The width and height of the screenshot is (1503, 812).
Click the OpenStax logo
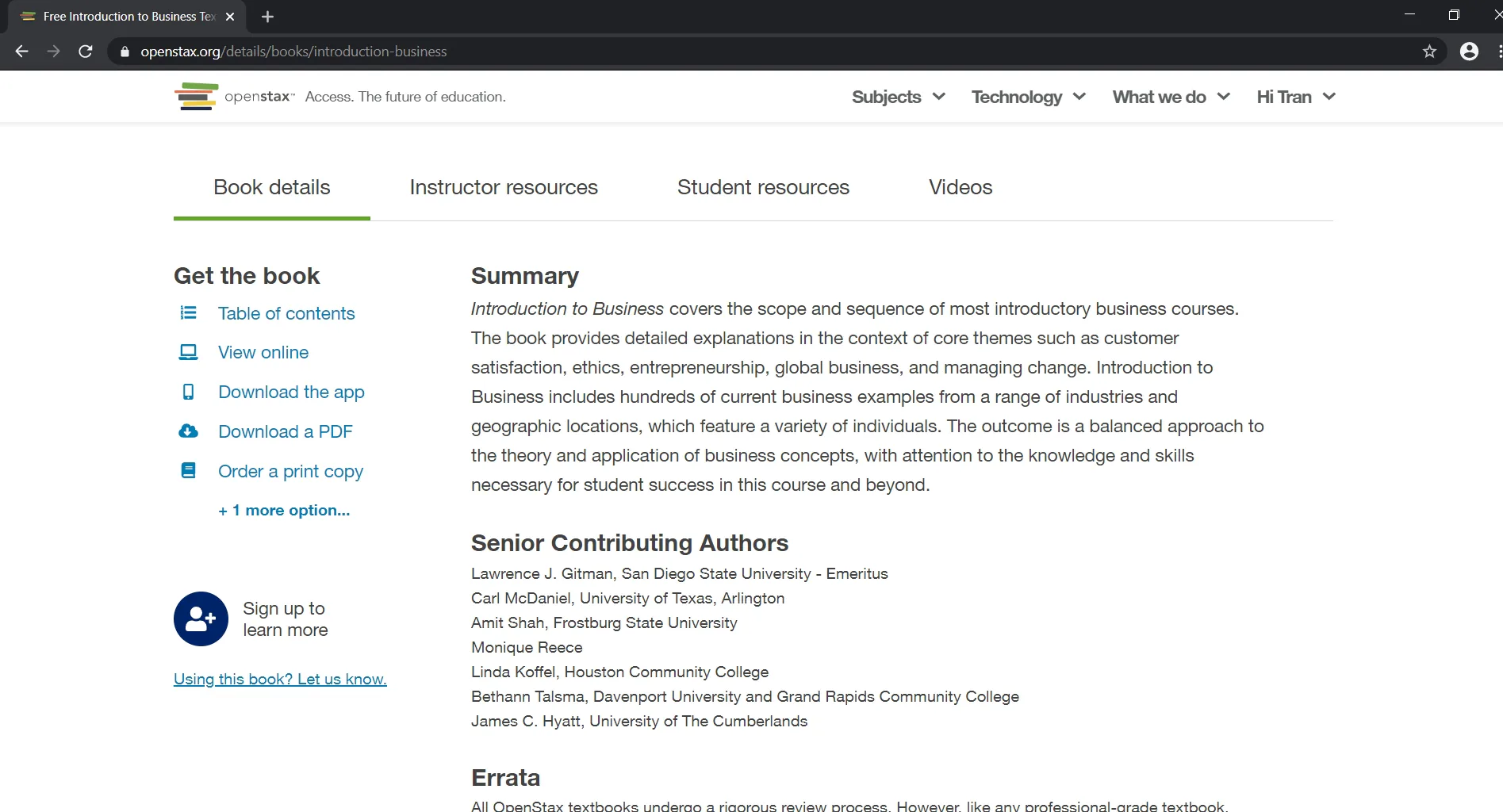tap(235, 97)
